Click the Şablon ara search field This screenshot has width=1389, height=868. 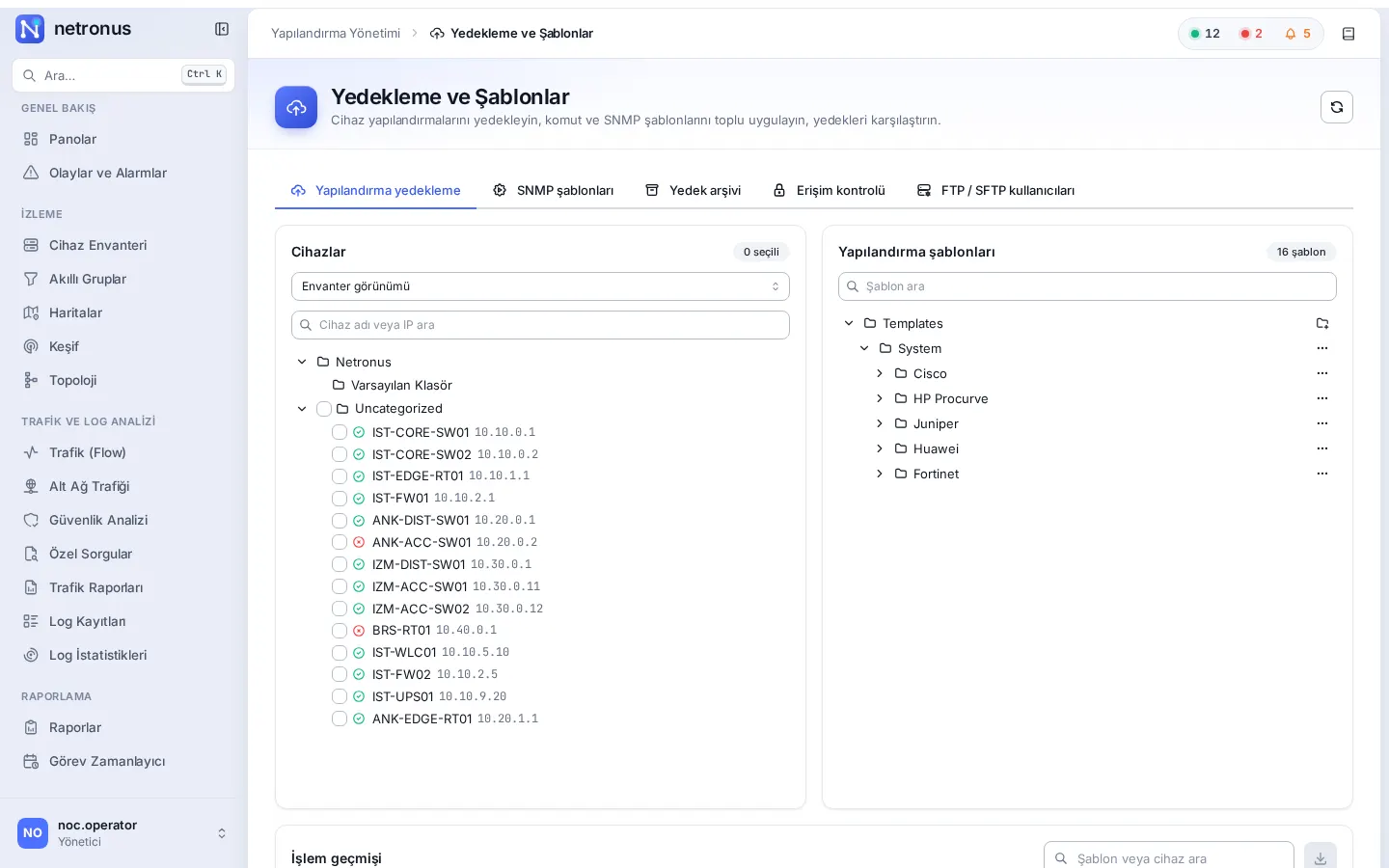tap(1087, 286)
